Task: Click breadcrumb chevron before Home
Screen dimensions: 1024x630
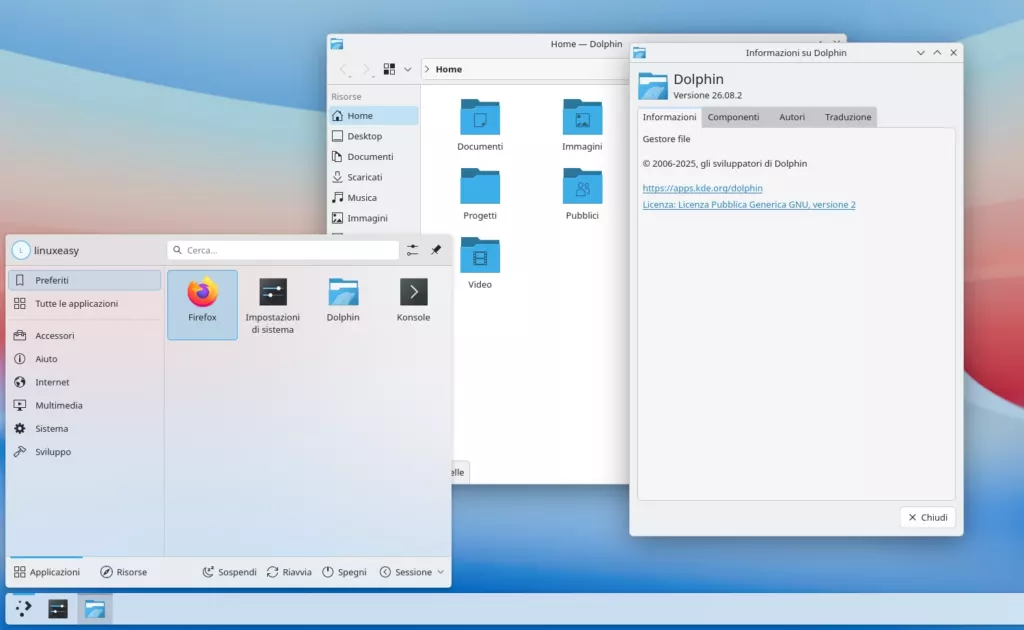Action: point(427,69)
